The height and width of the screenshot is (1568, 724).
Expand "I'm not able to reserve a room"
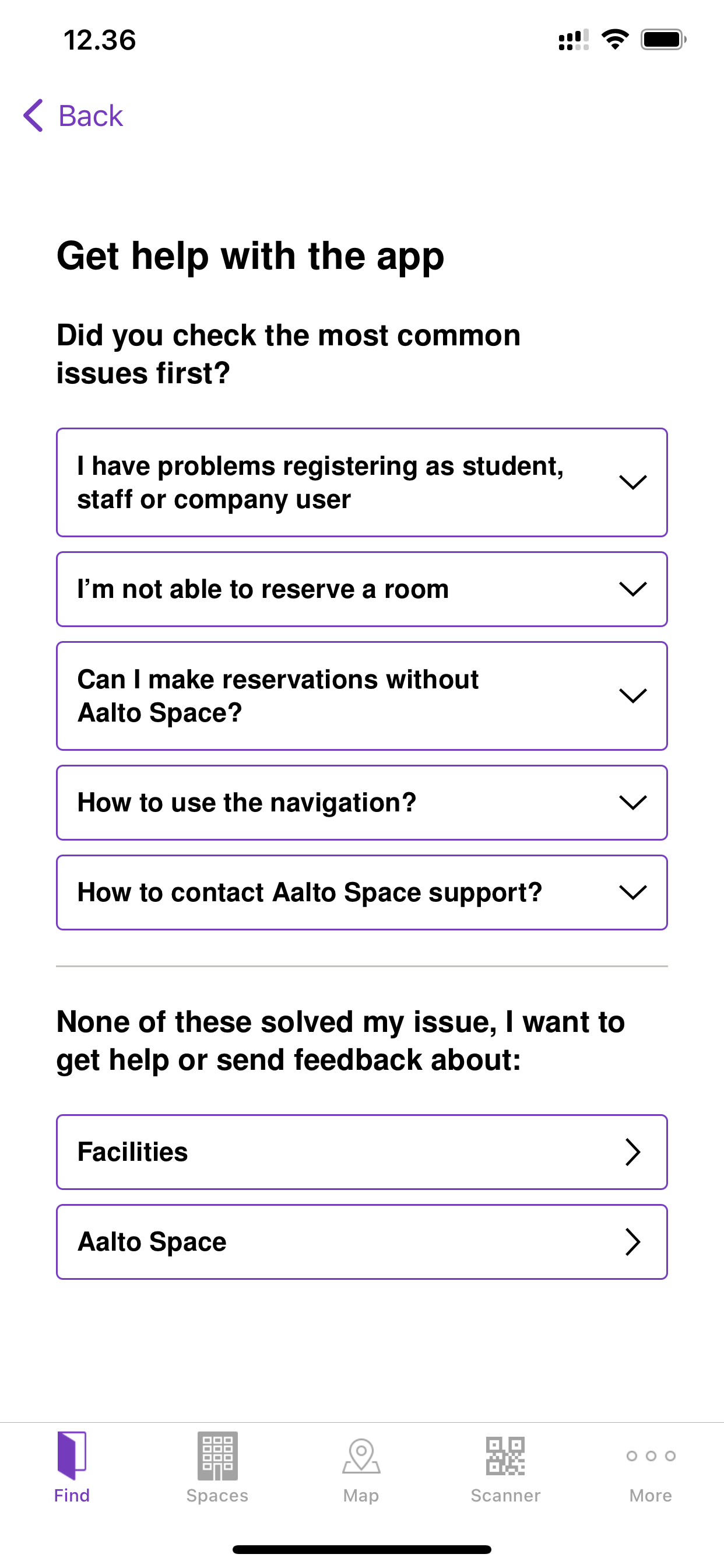click(361, 589)
